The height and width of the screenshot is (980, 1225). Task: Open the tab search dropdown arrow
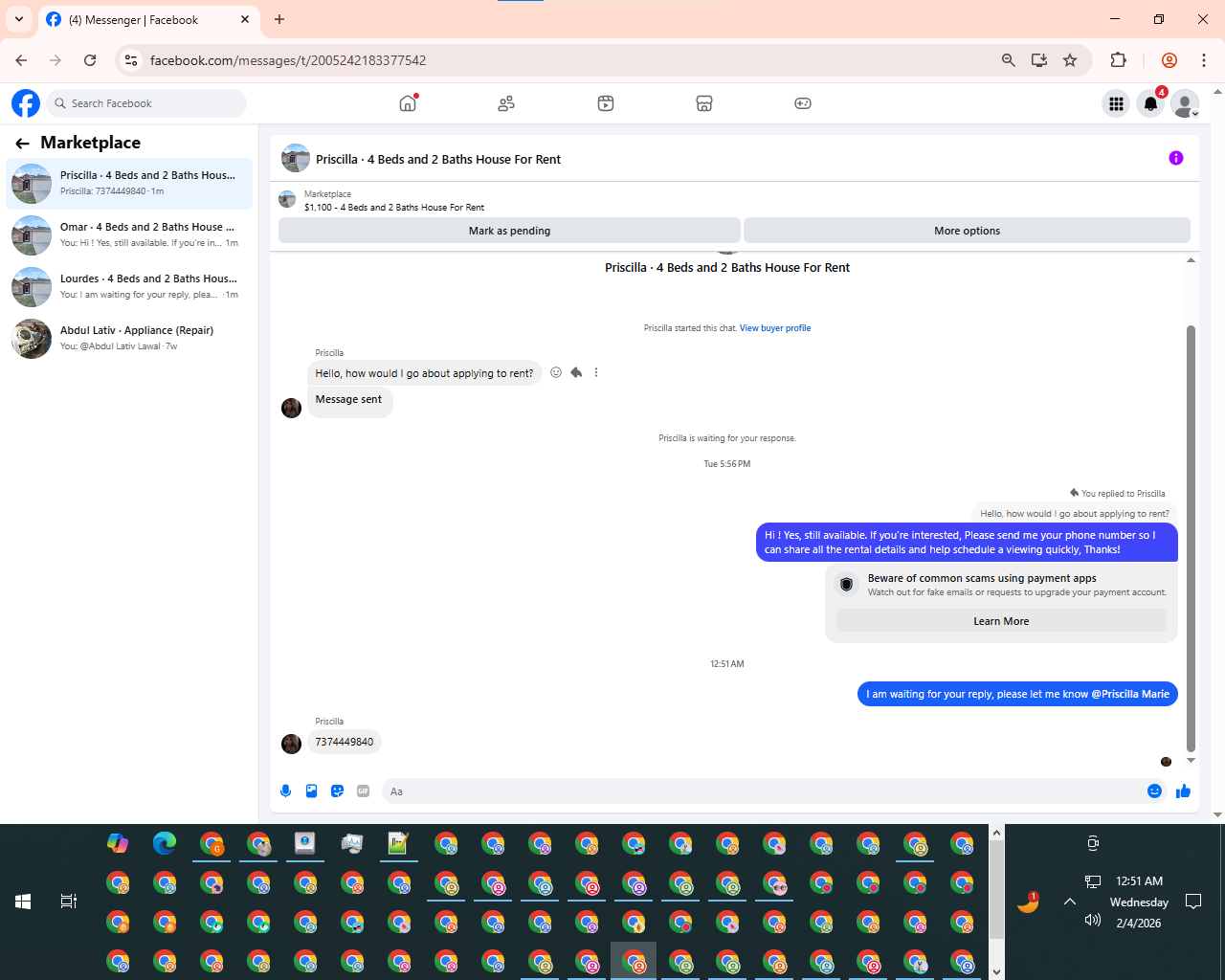[x=19, y=19]
